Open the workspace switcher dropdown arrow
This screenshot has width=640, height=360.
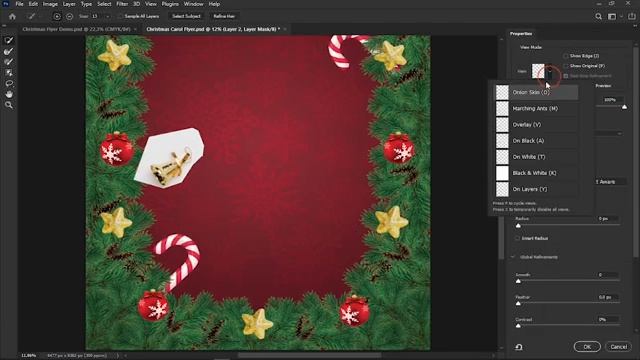[x=621, y=16]
